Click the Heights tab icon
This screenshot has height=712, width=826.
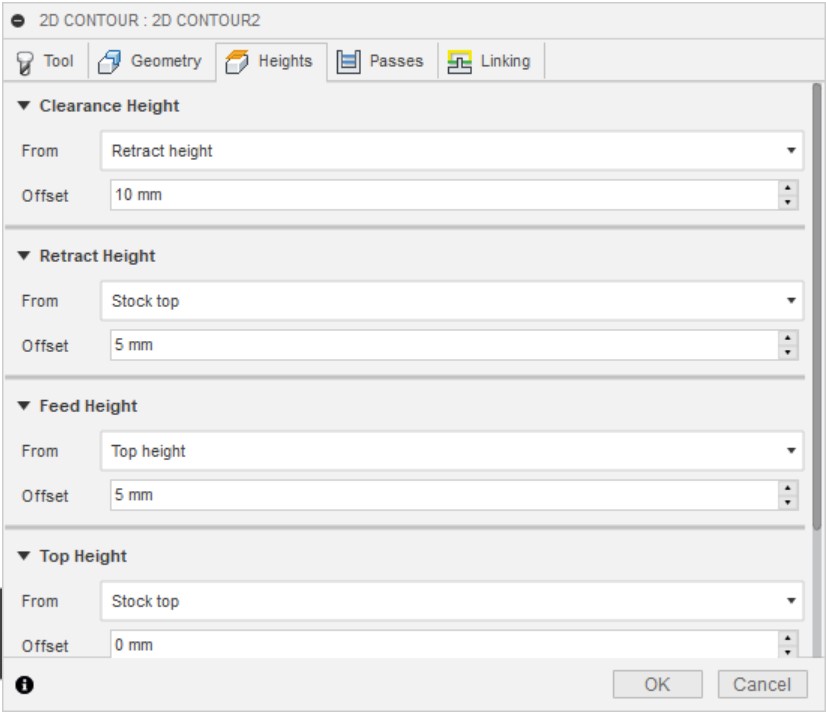click(238, 62)
